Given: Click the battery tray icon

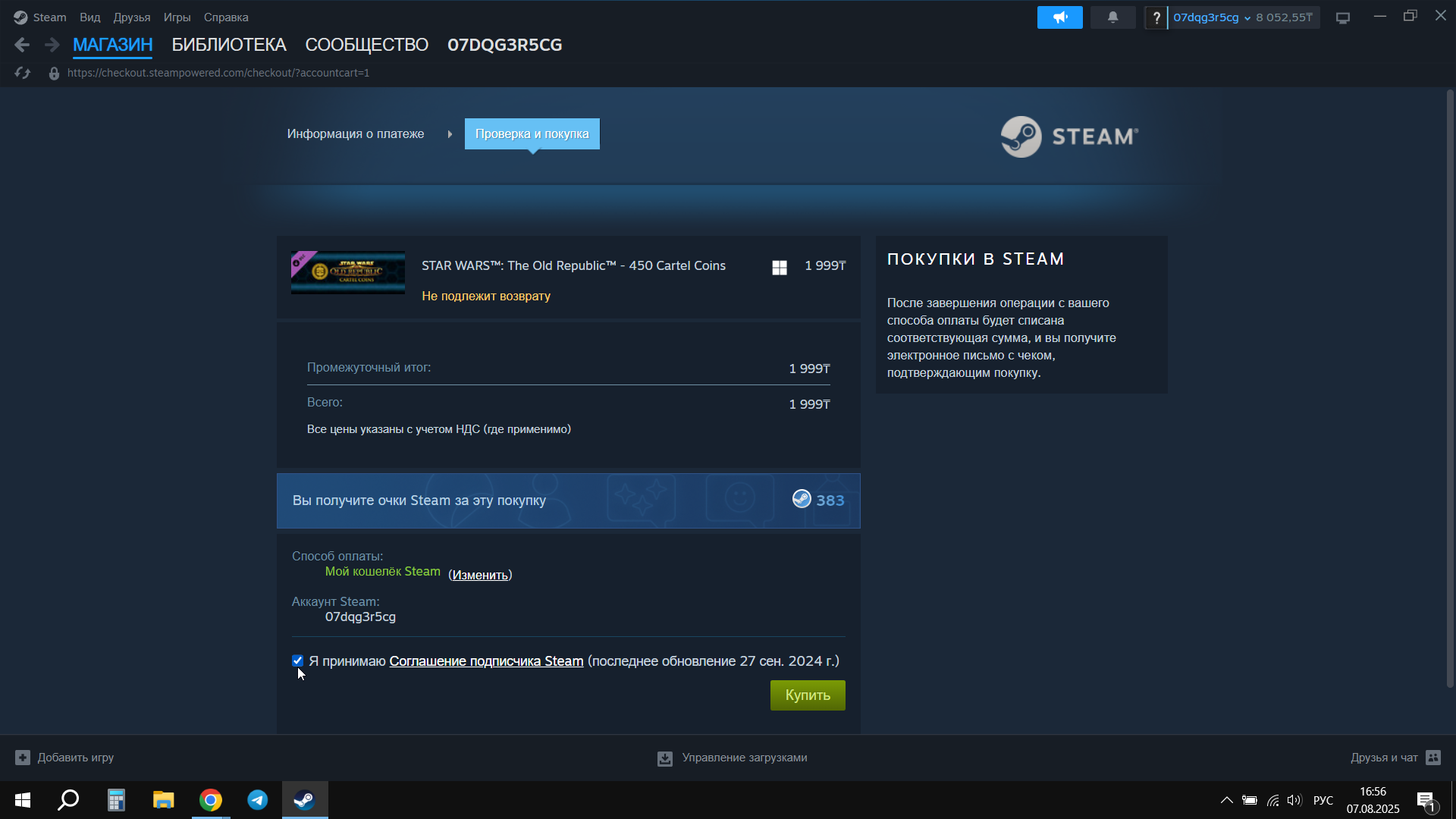Looking at the screenshot, I should point(1250,800).
